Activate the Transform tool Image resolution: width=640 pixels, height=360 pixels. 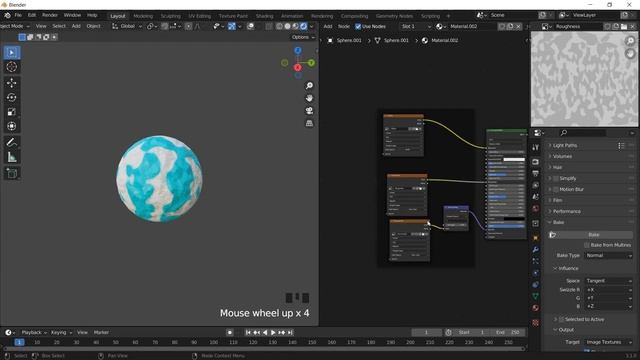coord(11,126)
